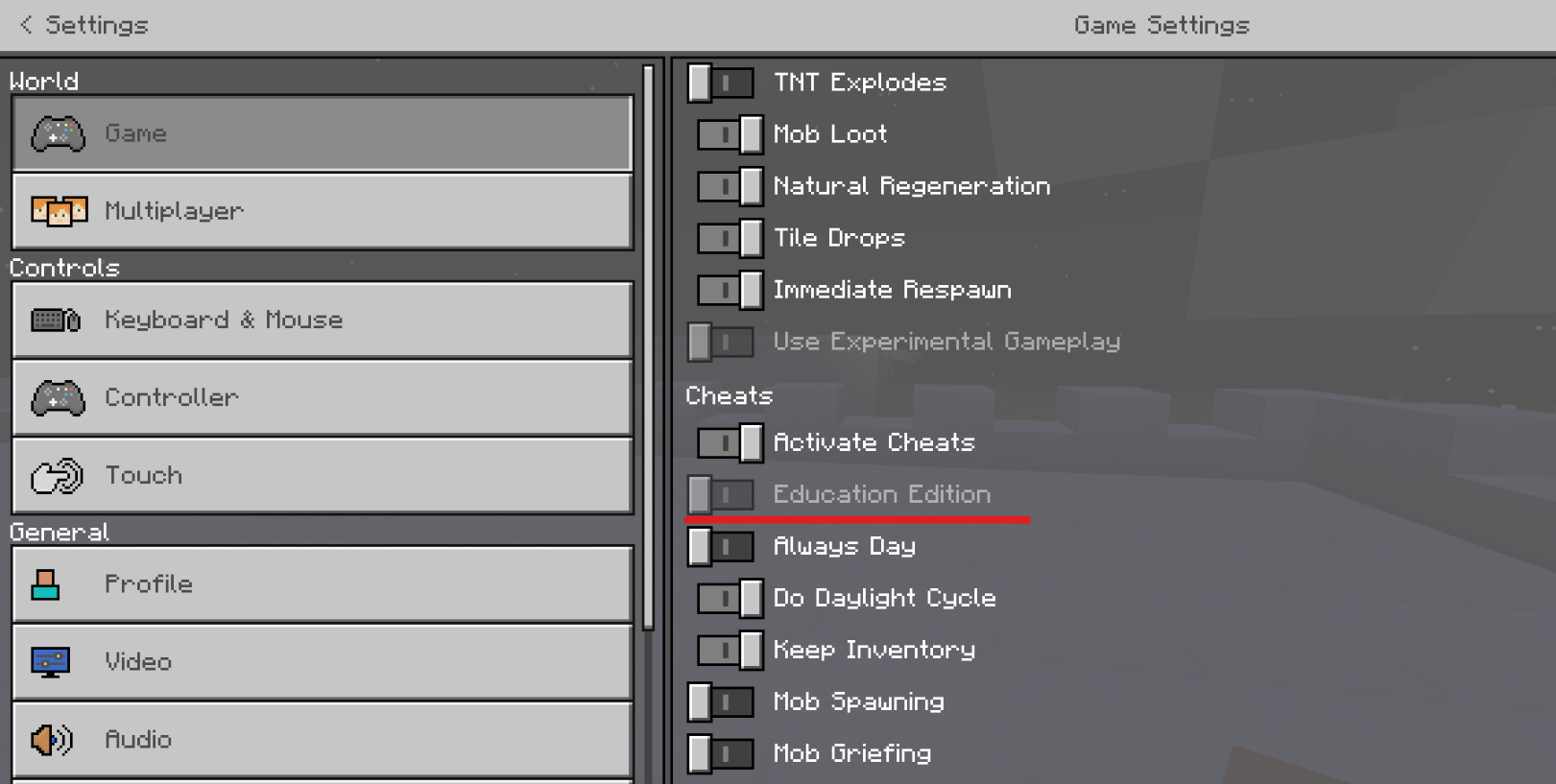Enable the Always Day toggle
1556x784 pixels.
click(x=721, y=547)
